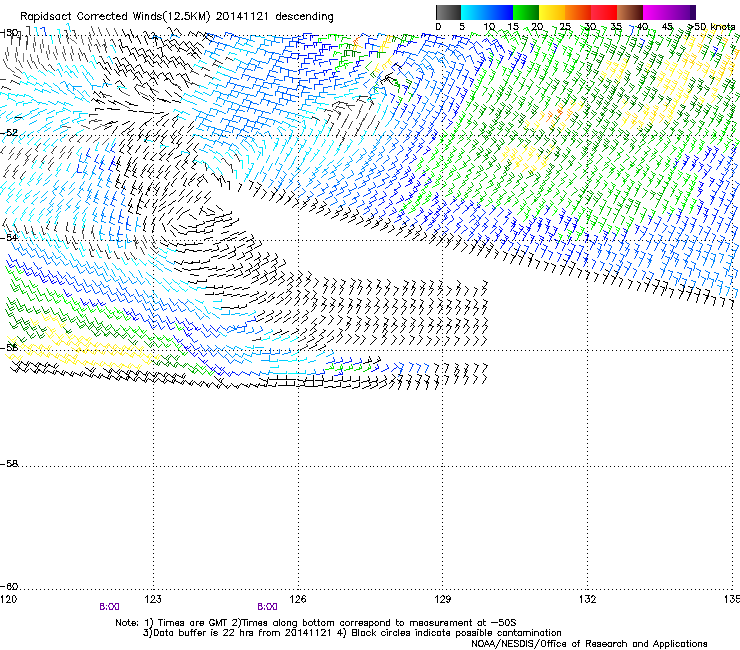Click the green 15–20 knots color segment
The image size is (740, 650).
click(526, 12)
